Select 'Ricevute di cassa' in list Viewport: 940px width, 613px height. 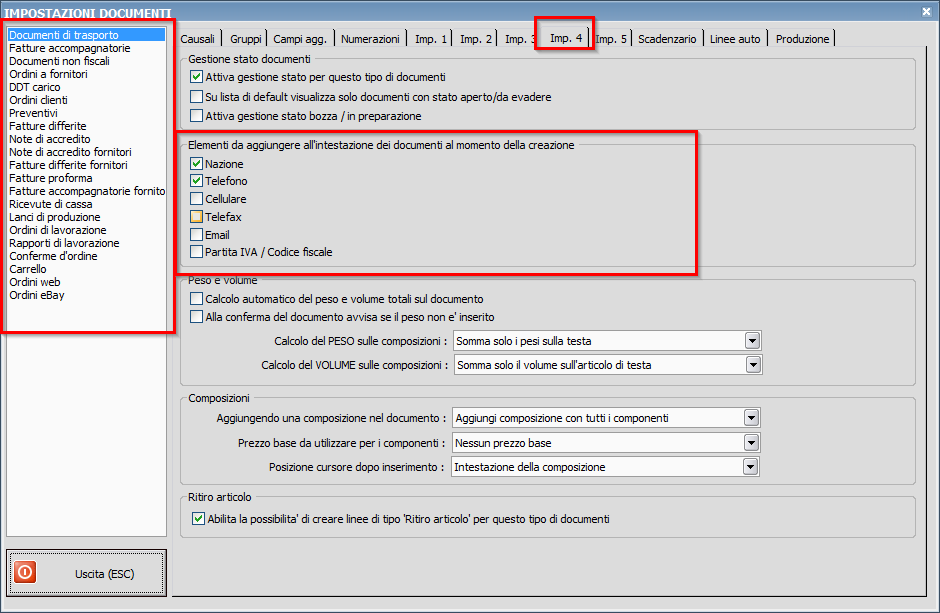pos(86,204)
